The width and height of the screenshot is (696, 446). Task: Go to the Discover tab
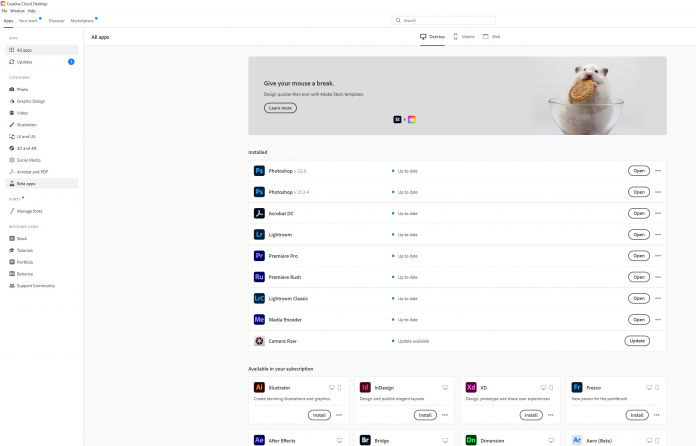pos(56,21)
